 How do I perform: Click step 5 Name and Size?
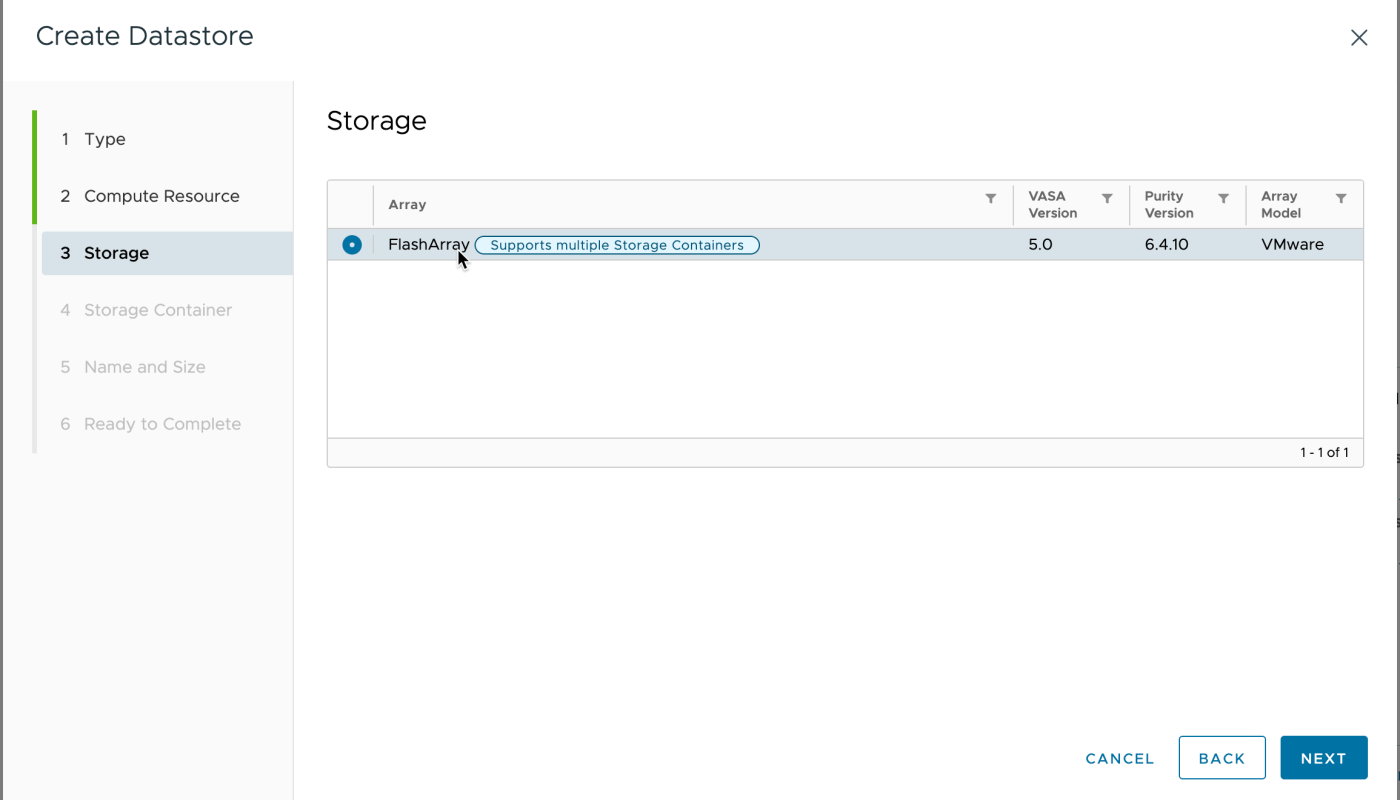[144, 367]
